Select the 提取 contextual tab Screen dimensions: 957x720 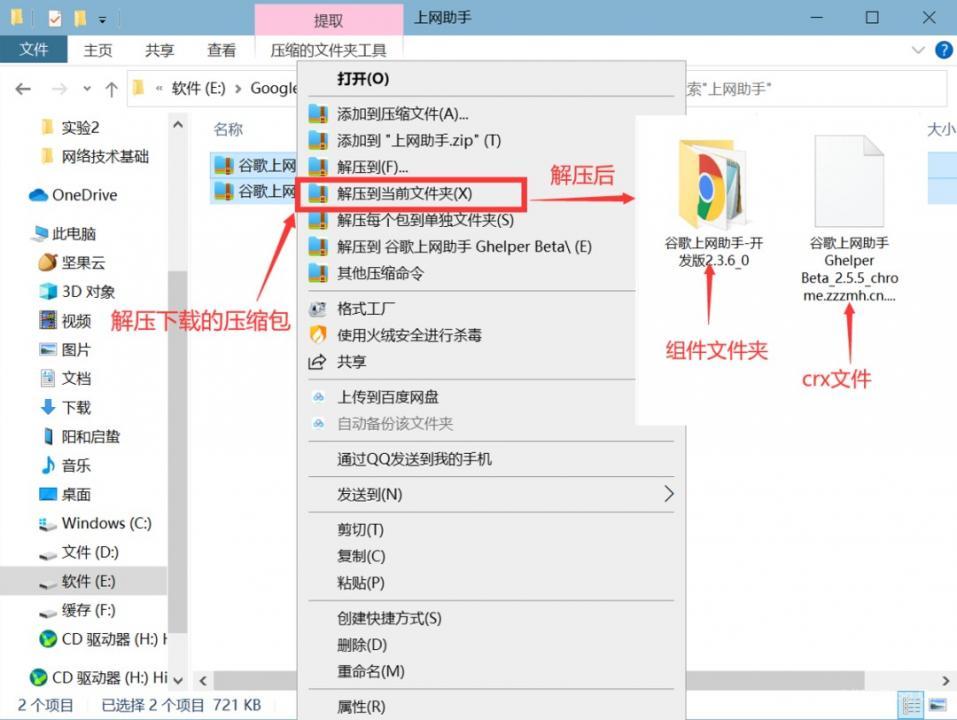(328, 20)
